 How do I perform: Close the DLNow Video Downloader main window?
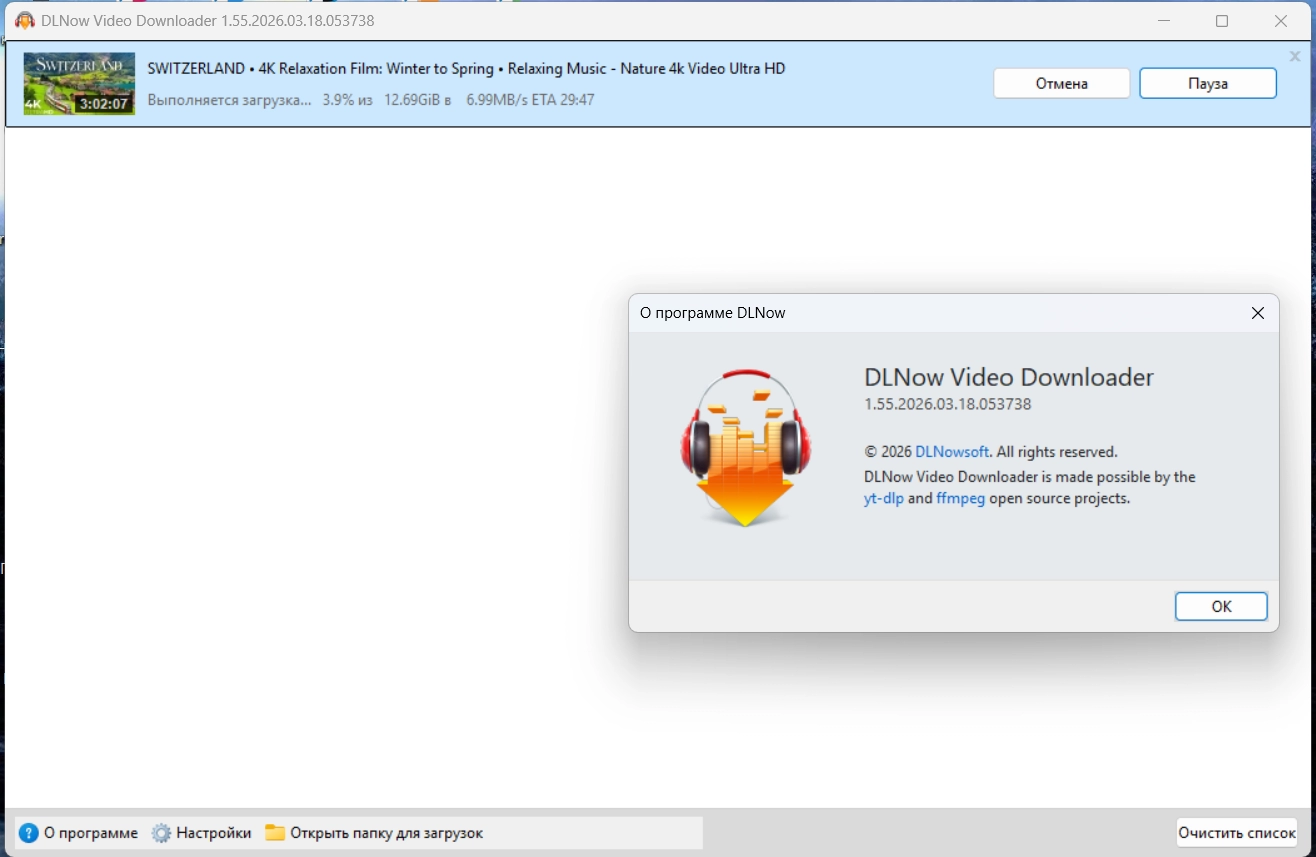[1281, 20]
